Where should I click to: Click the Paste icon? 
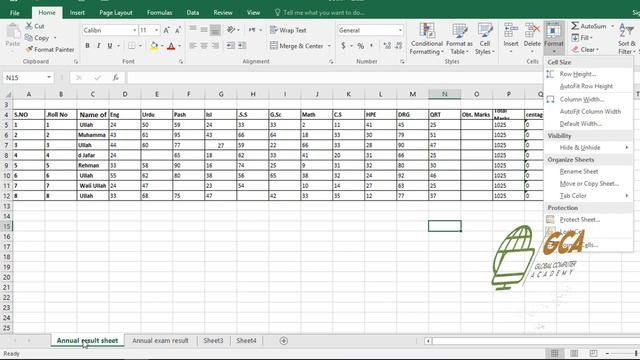coord(13,31)
